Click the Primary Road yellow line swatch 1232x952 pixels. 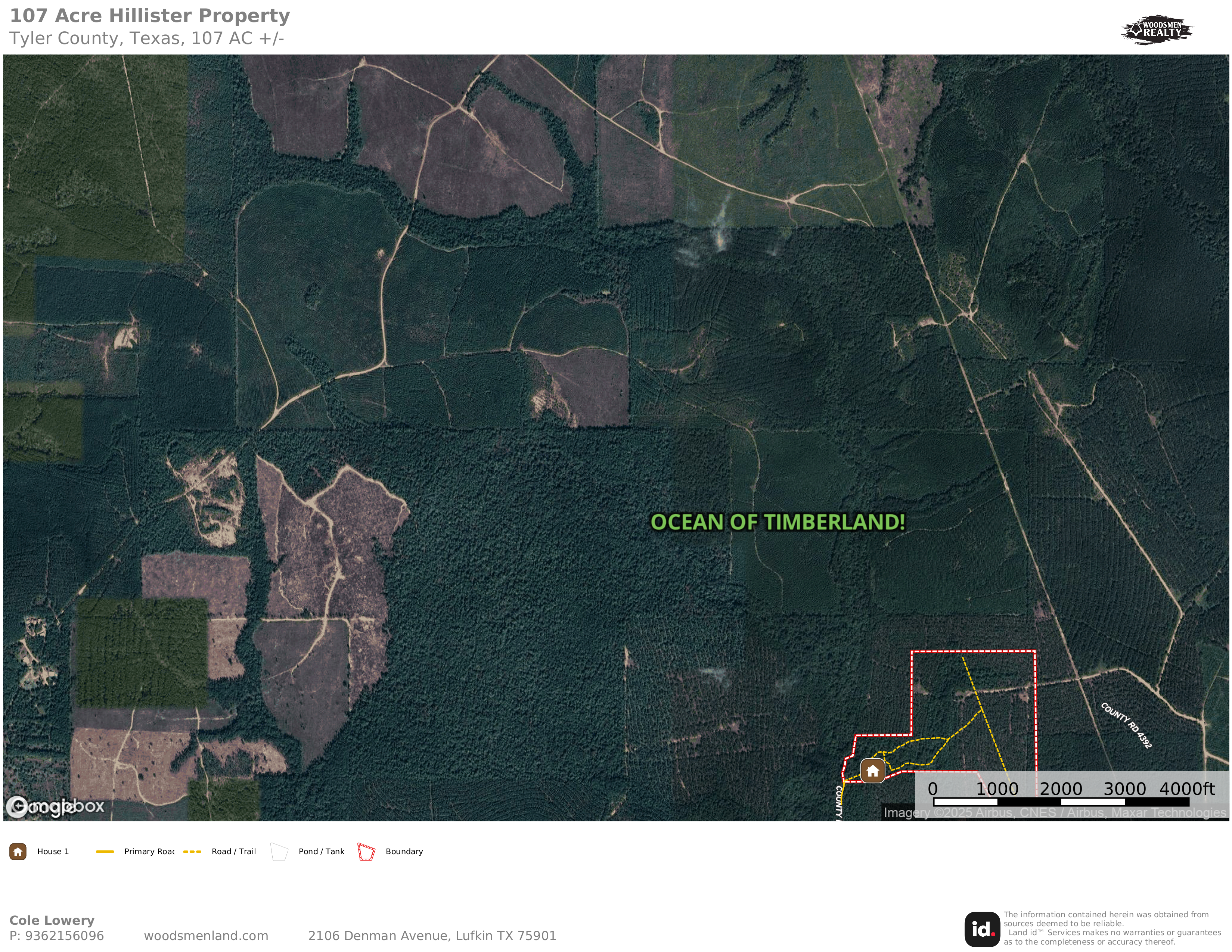tap(105, 852)
